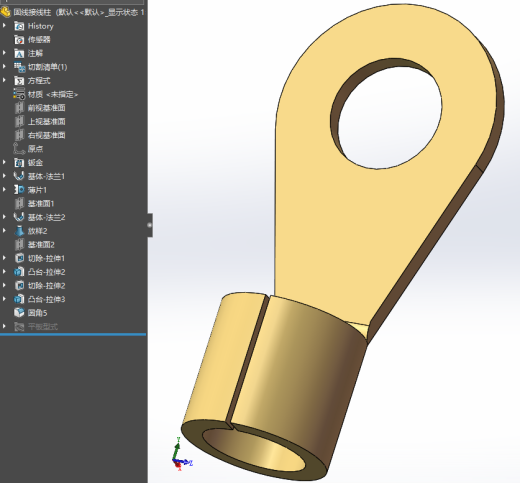The image size is (520, 483).
Task: Expand the 凸台-拉伸3 feature node
Action: [4, 299]
